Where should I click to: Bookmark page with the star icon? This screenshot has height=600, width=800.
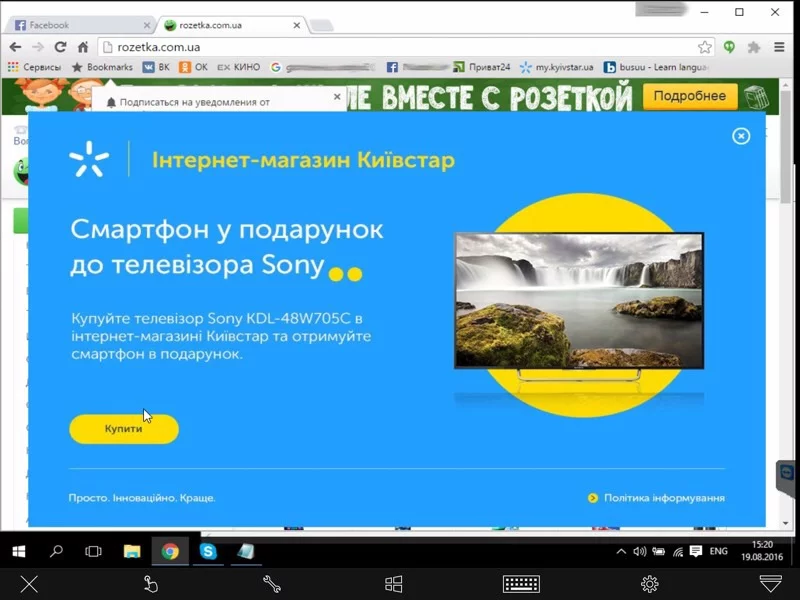tap(705, 47)
